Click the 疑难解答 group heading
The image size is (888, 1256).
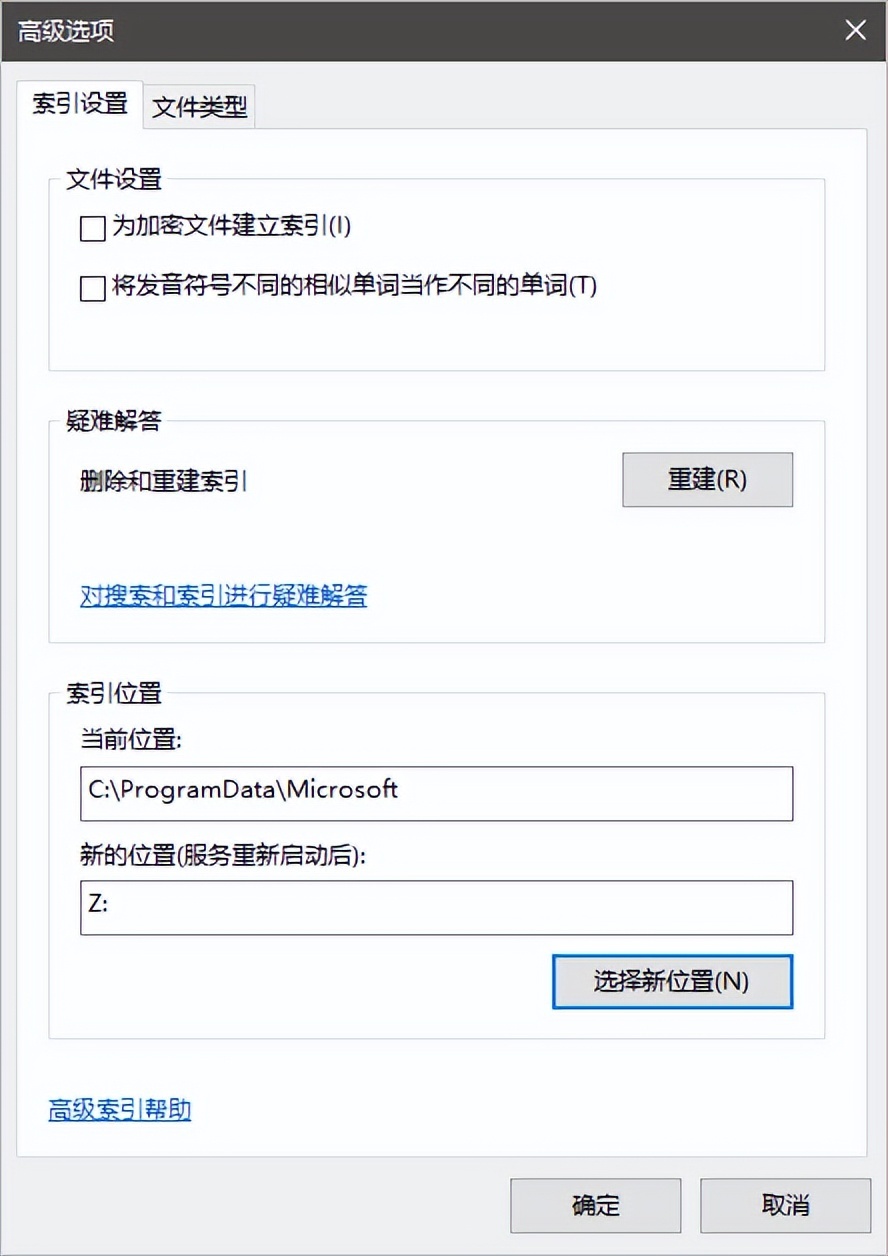pos(113,421)
